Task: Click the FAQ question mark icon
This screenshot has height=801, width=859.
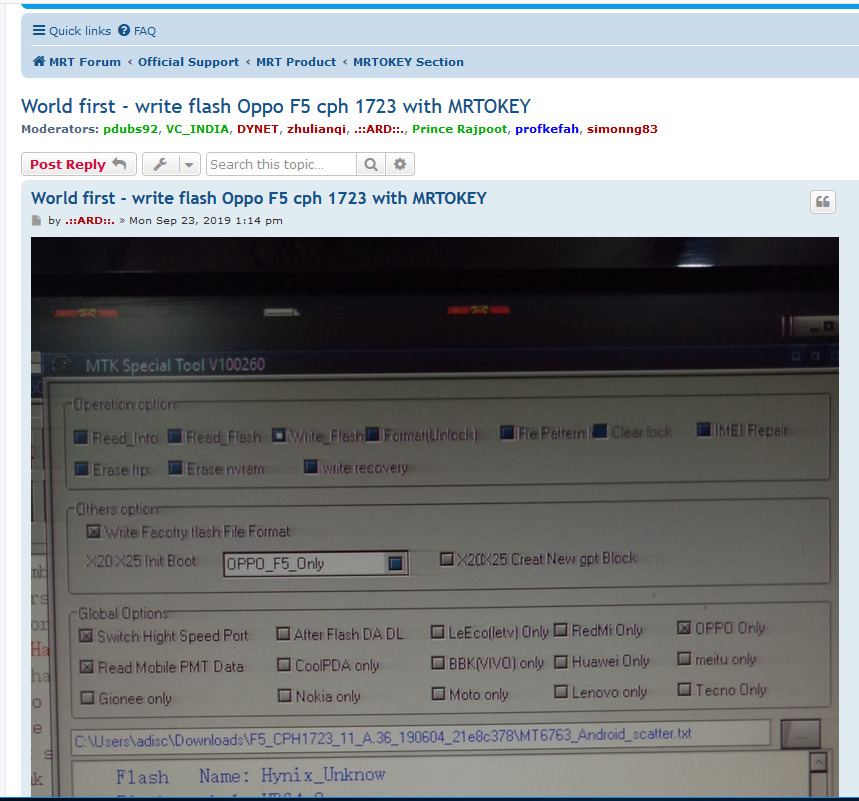Action: [x=124, y=30]
